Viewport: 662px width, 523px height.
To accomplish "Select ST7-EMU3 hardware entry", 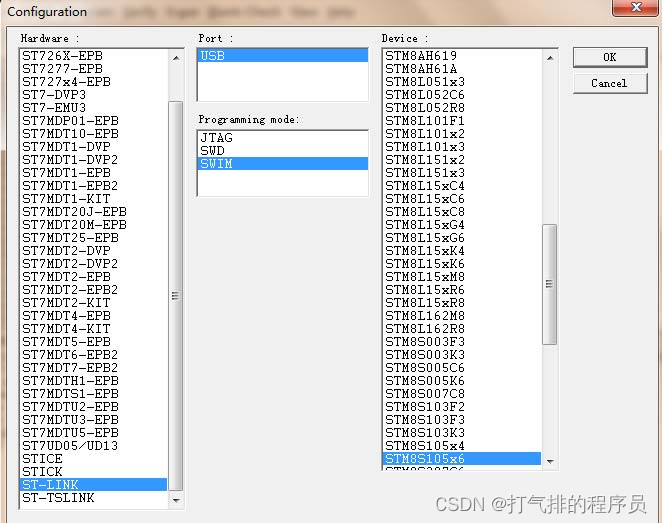I will (x=94, y=107).
